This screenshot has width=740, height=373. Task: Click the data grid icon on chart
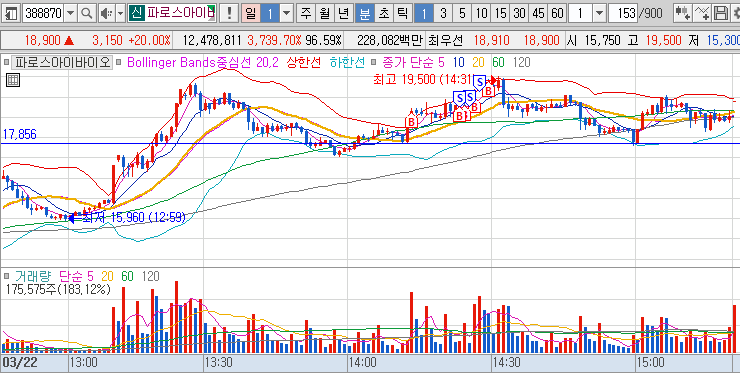[x=13, y=80]
